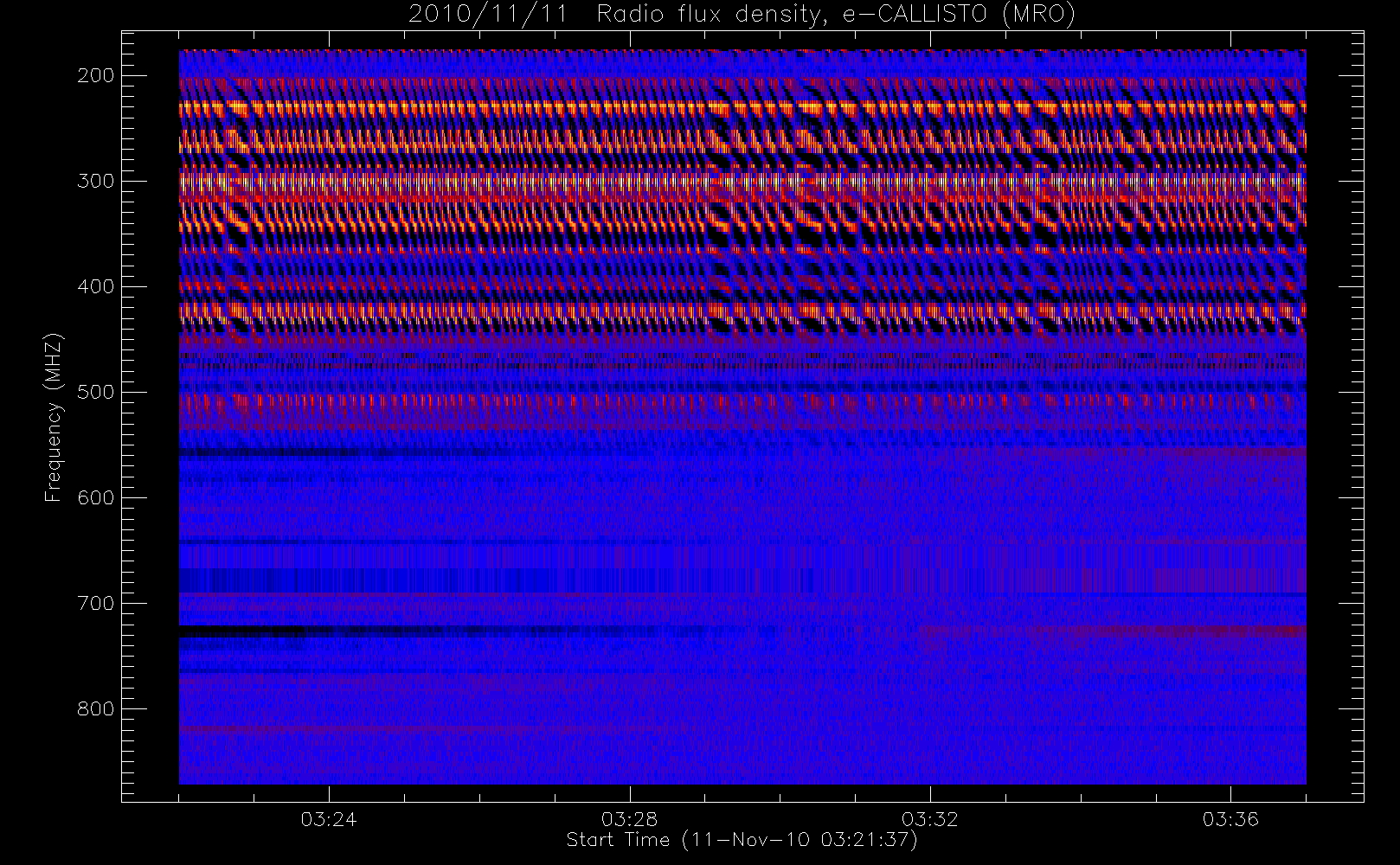Screen dimensions: 1400x865
Task: Select the 200 MHz frequency label
Action: 95,75
